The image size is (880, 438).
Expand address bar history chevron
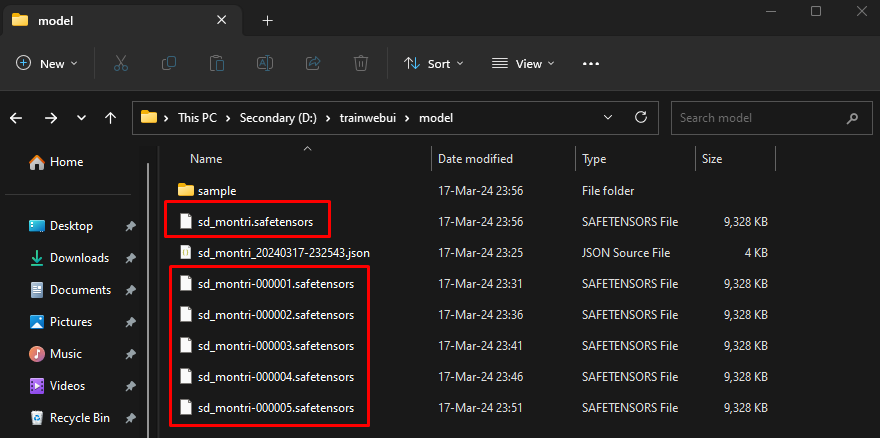(x=607, y=118)
